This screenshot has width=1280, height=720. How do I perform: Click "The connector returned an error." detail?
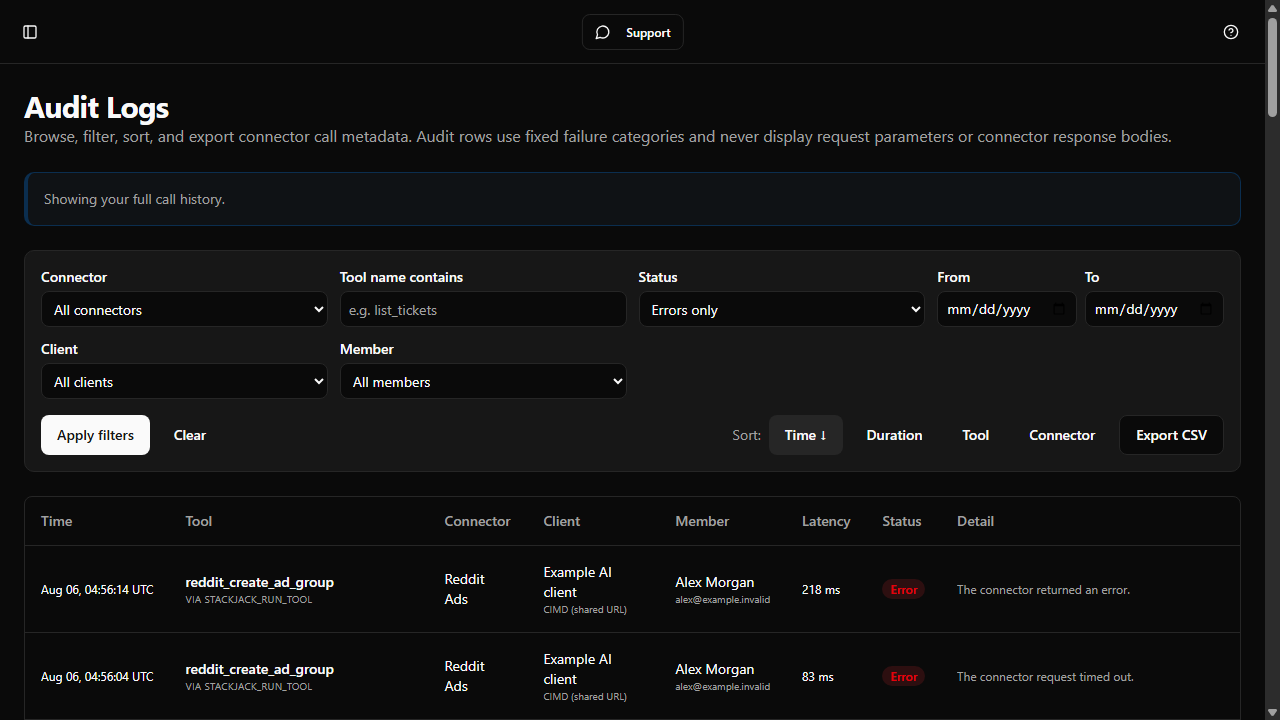(x=1043, y=590)
